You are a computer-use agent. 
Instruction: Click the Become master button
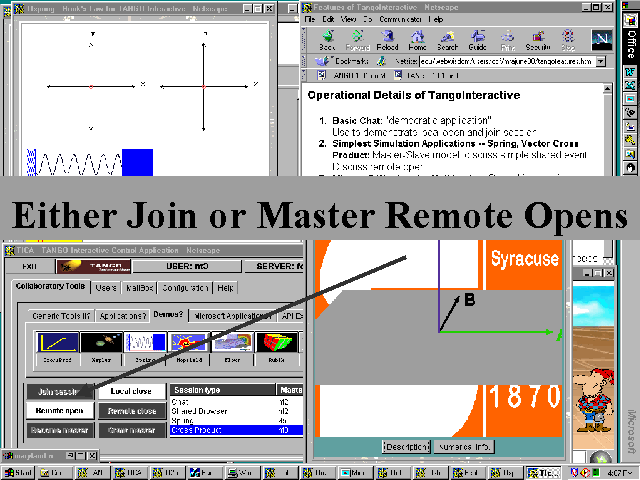coord(60,430)
